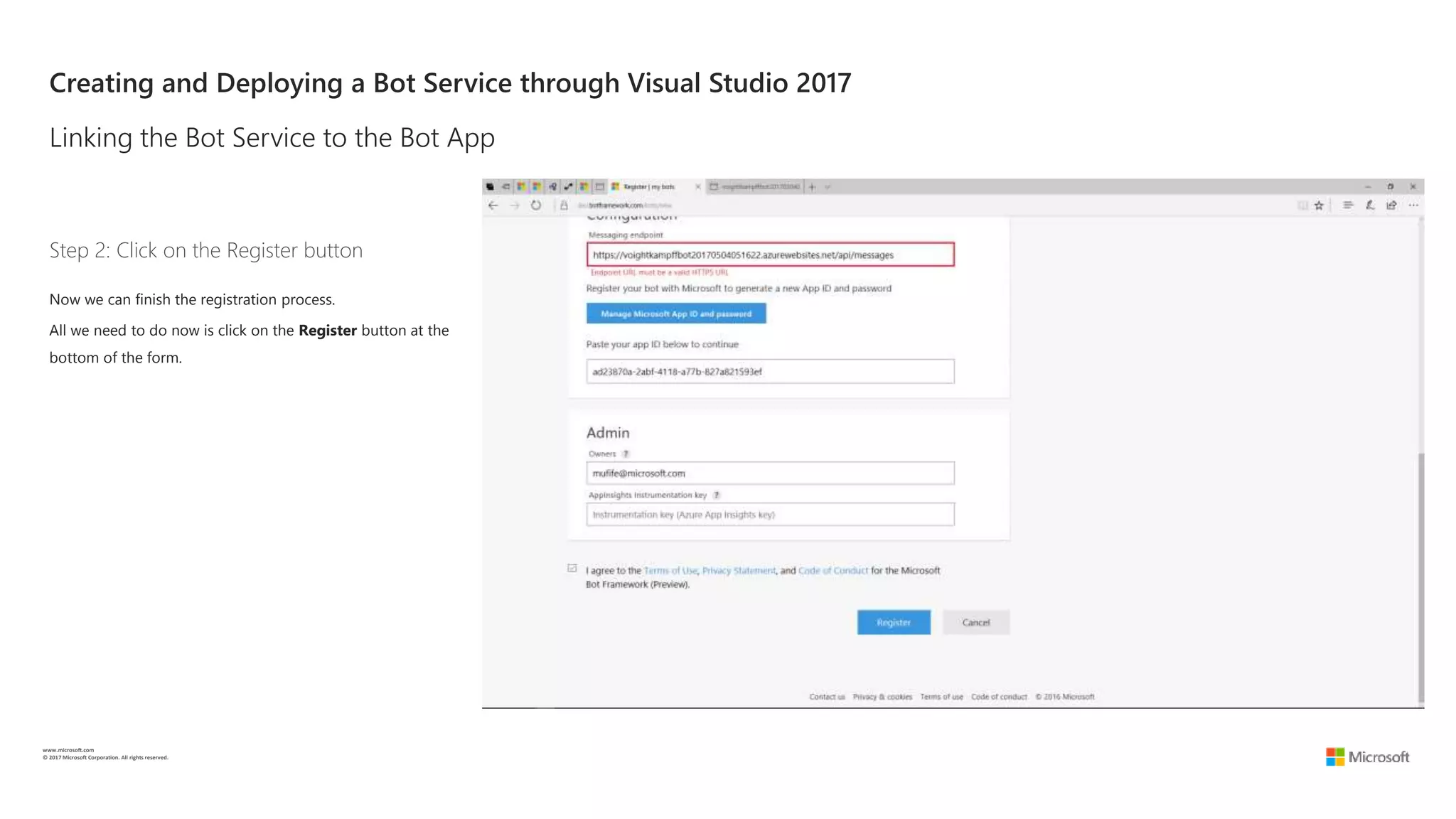Click the browser forward arrow

pos(515,205)
